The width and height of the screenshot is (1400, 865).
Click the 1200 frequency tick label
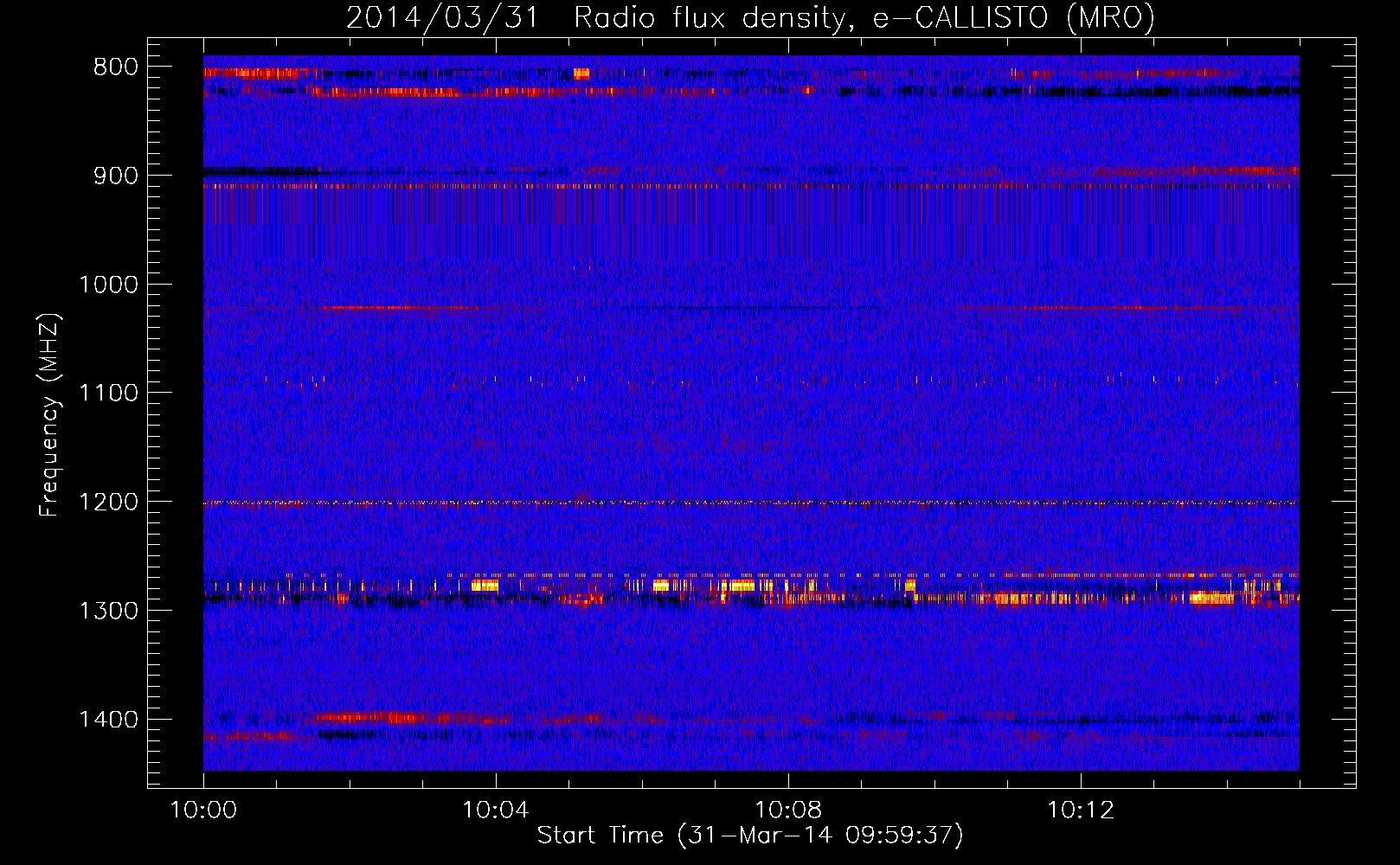[108, 502]
